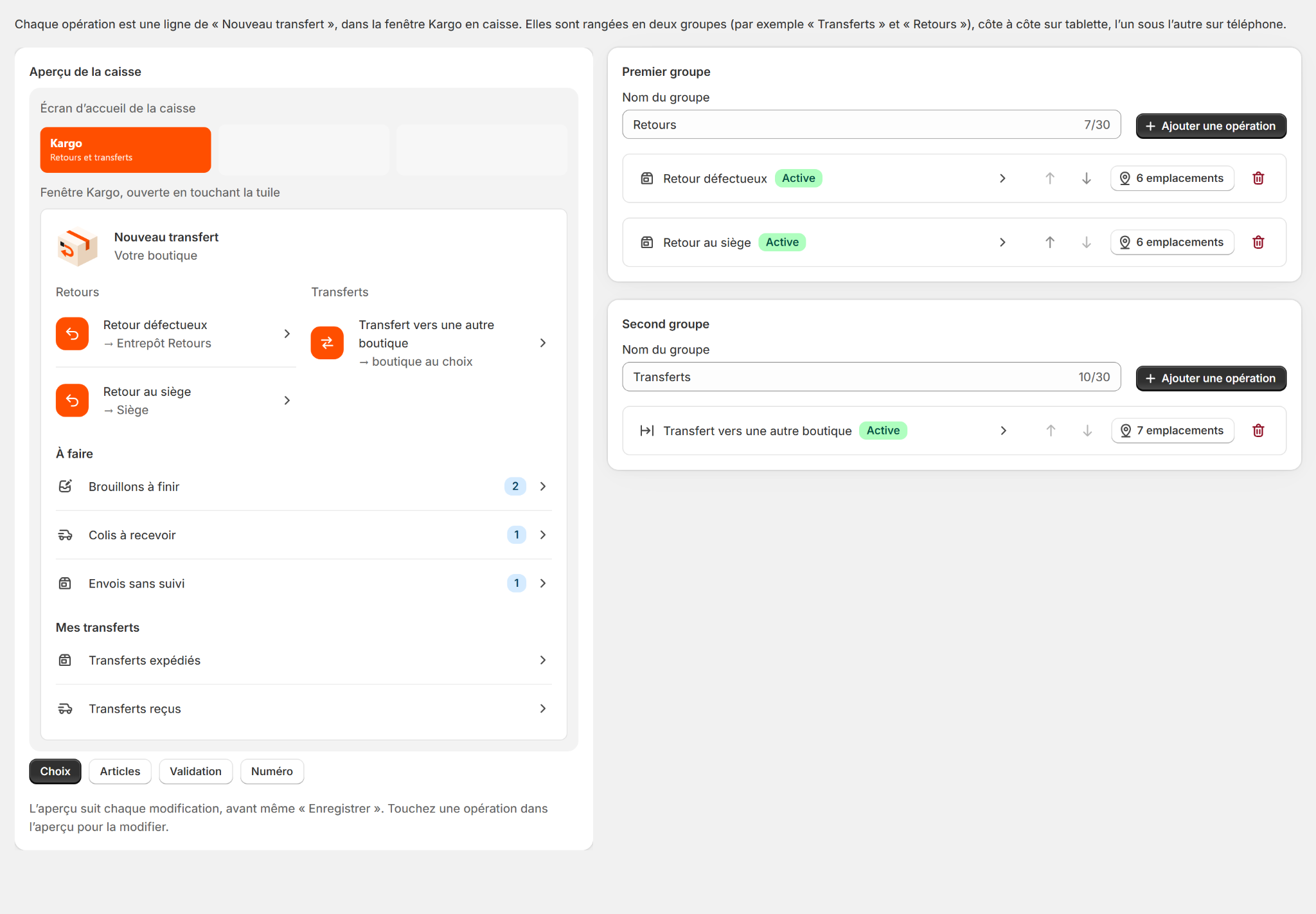
Task: Expand the Retour au siège operation settings chevron
Action: click(x=1002, y=242)
